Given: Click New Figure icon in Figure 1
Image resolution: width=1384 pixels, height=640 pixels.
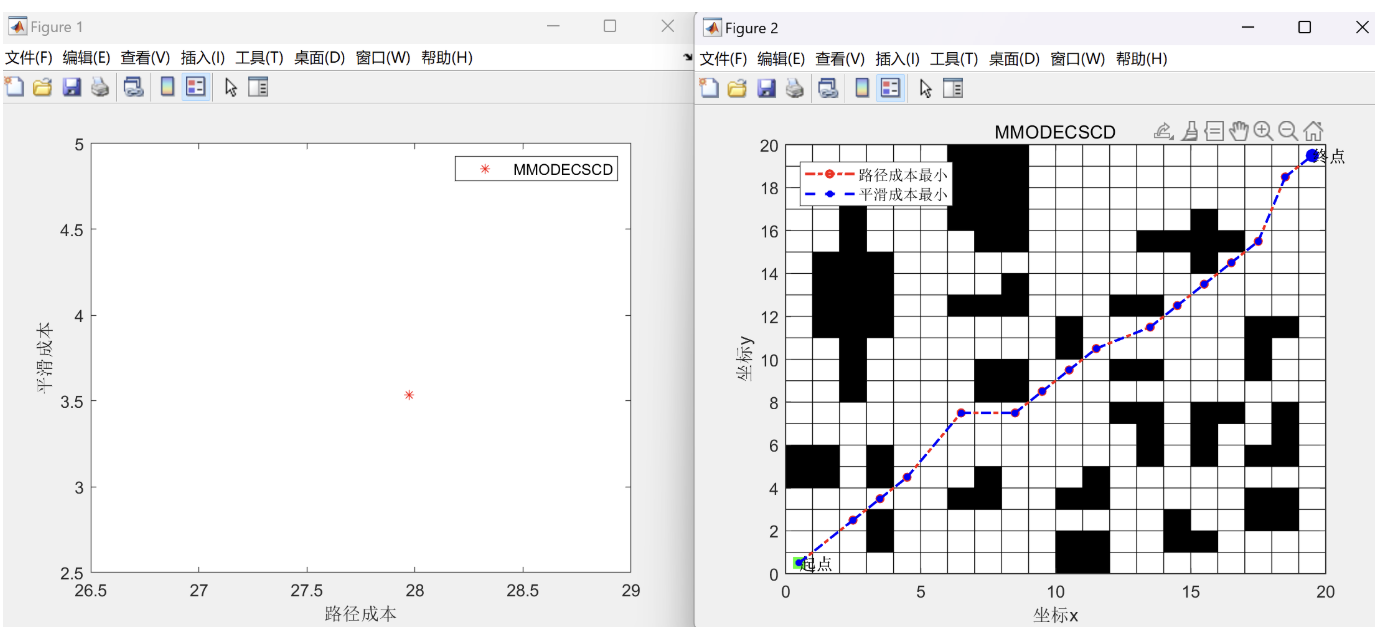Looking at the screenshot, I should 14,88.
